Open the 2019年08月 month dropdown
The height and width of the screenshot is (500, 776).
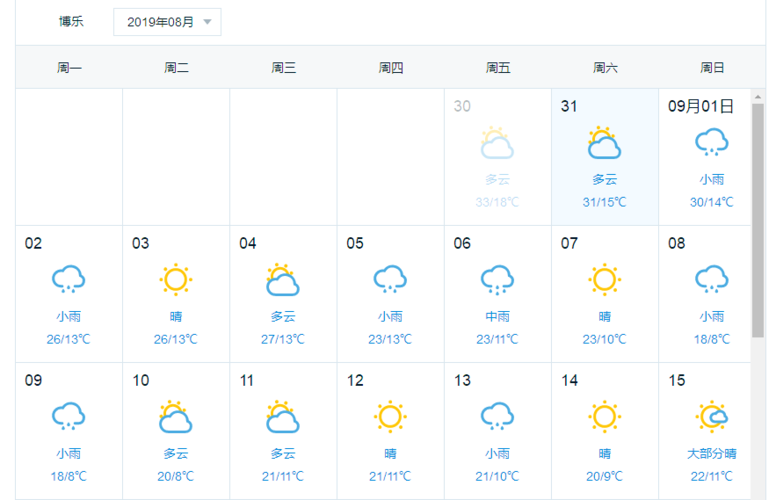pos(167,22)
